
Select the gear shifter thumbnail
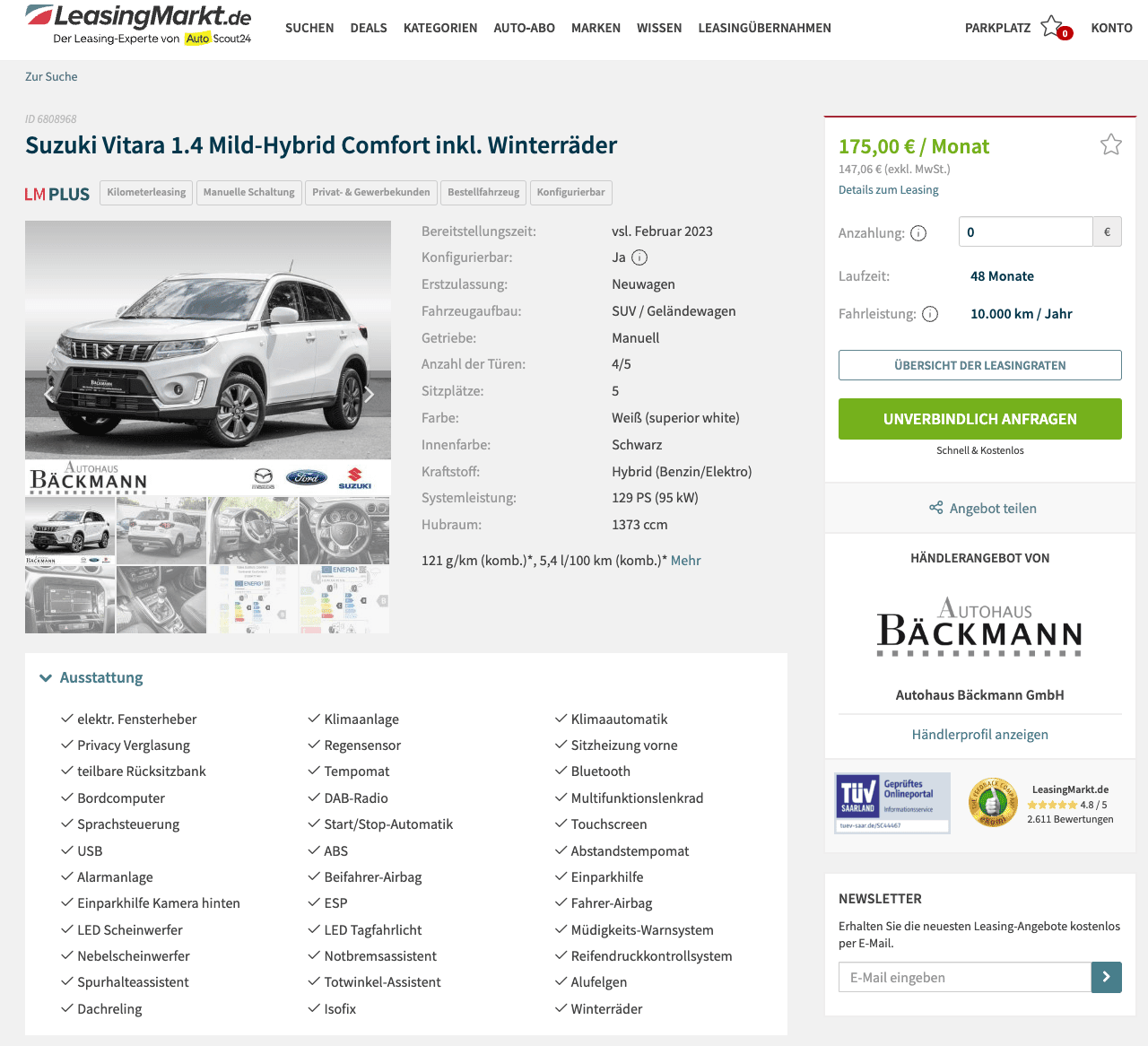tap(161, 599)
